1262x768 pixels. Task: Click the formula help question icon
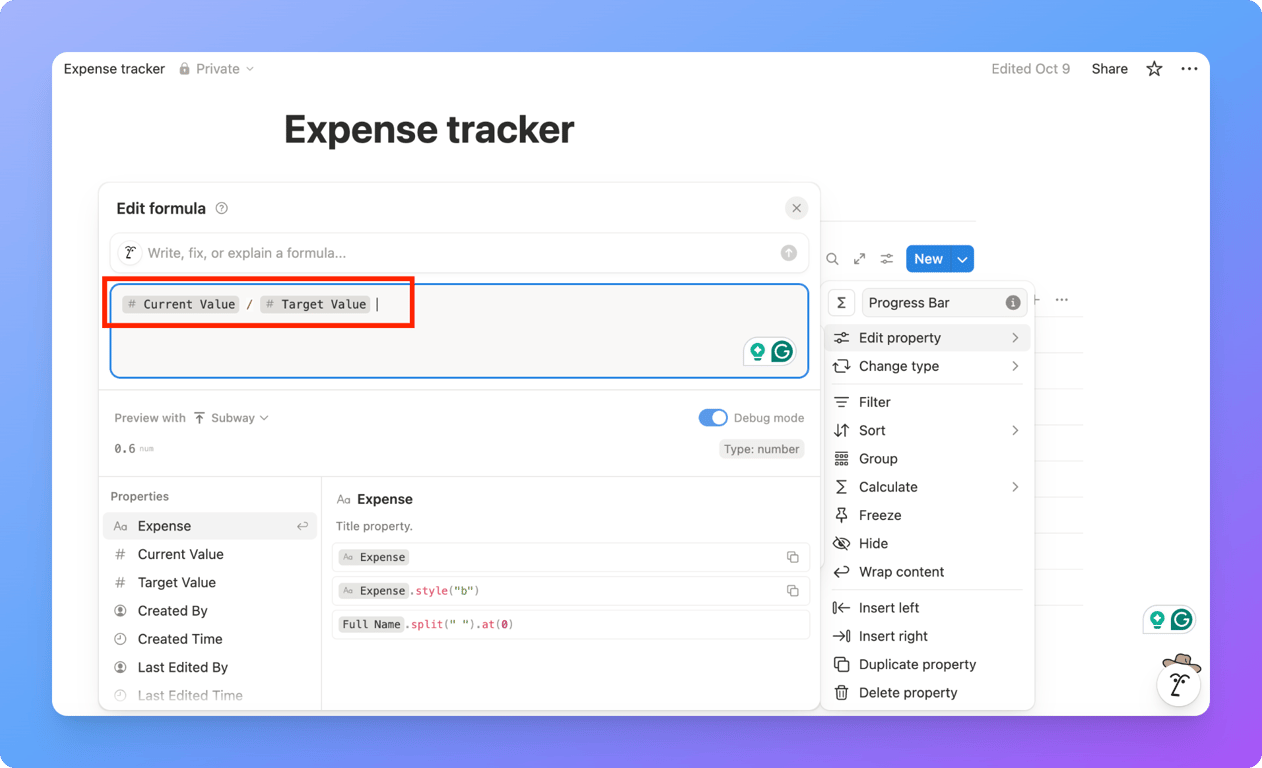click(222, 208)
